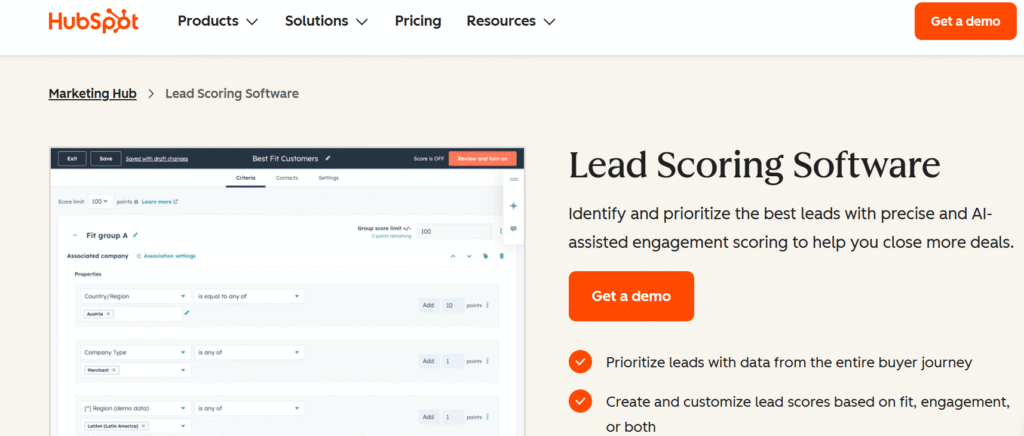Open the Score limit 100 dropdown
This screenshot has width=1024, height=436.
pos(100,202)
